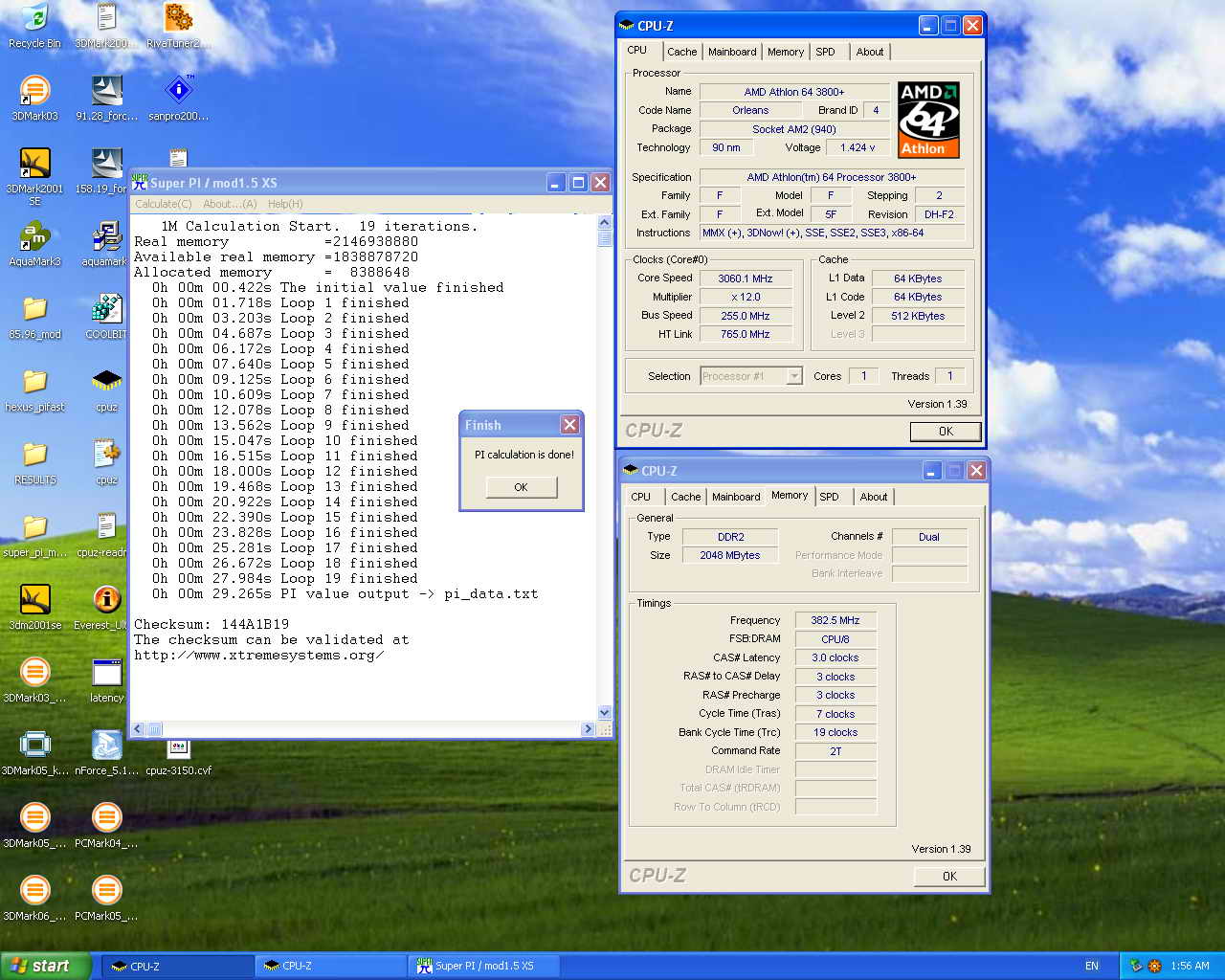Open the super_pi_m folder
Viewport: 1225px width, 980px height.
pyautogui.click(x=34, y=534)
